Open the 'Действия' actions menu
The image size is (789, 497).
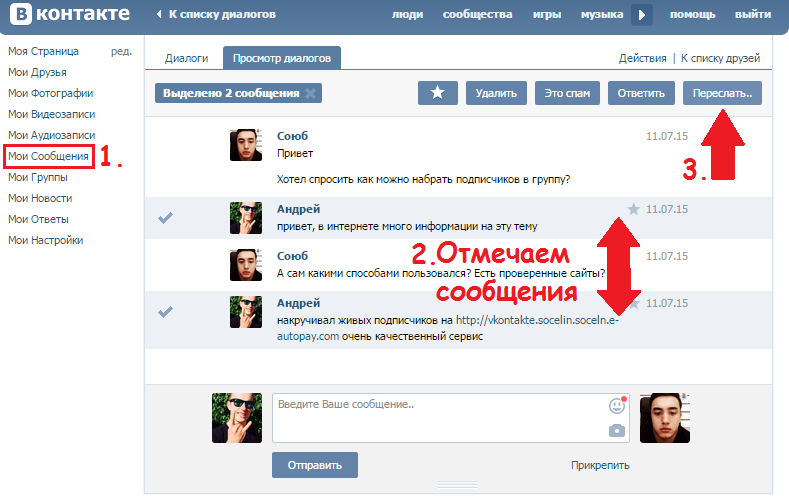[x=642, y=59]
